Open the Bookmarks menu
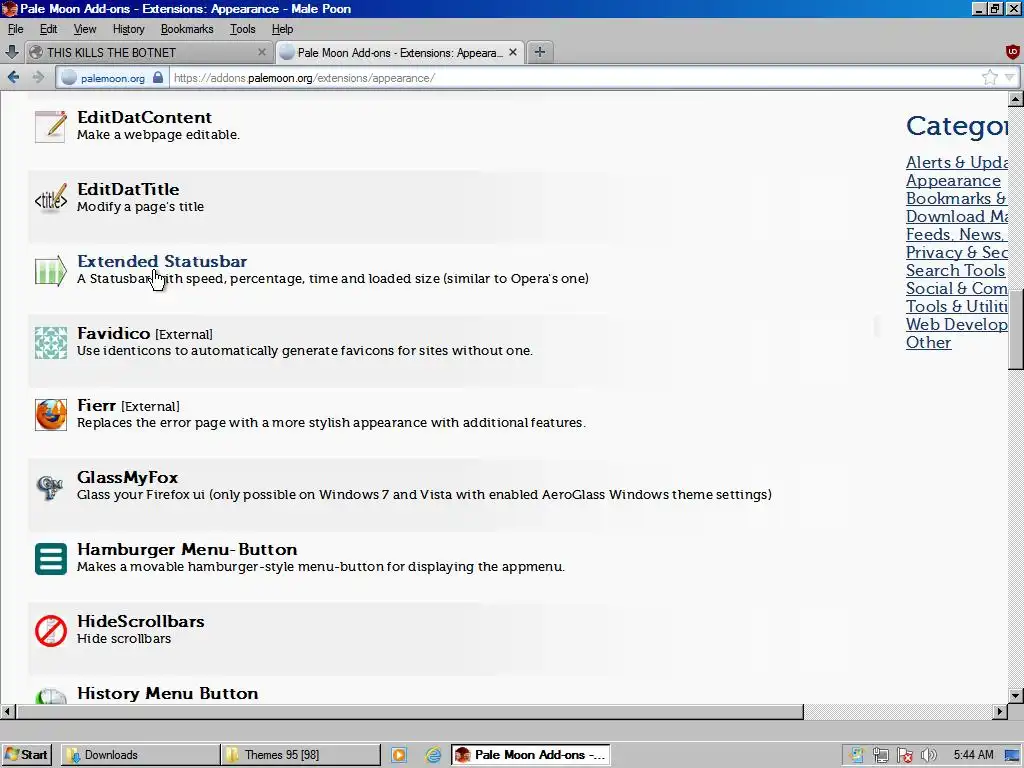 187,29
